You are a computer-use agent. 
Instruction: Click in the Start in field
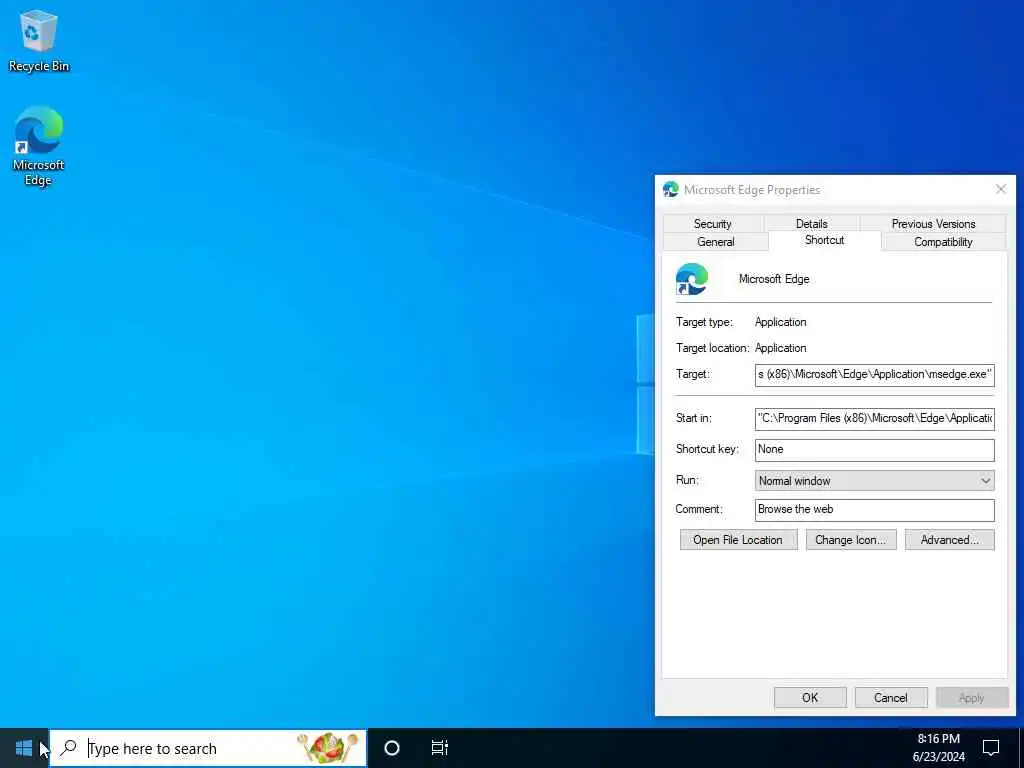[874, 419]
